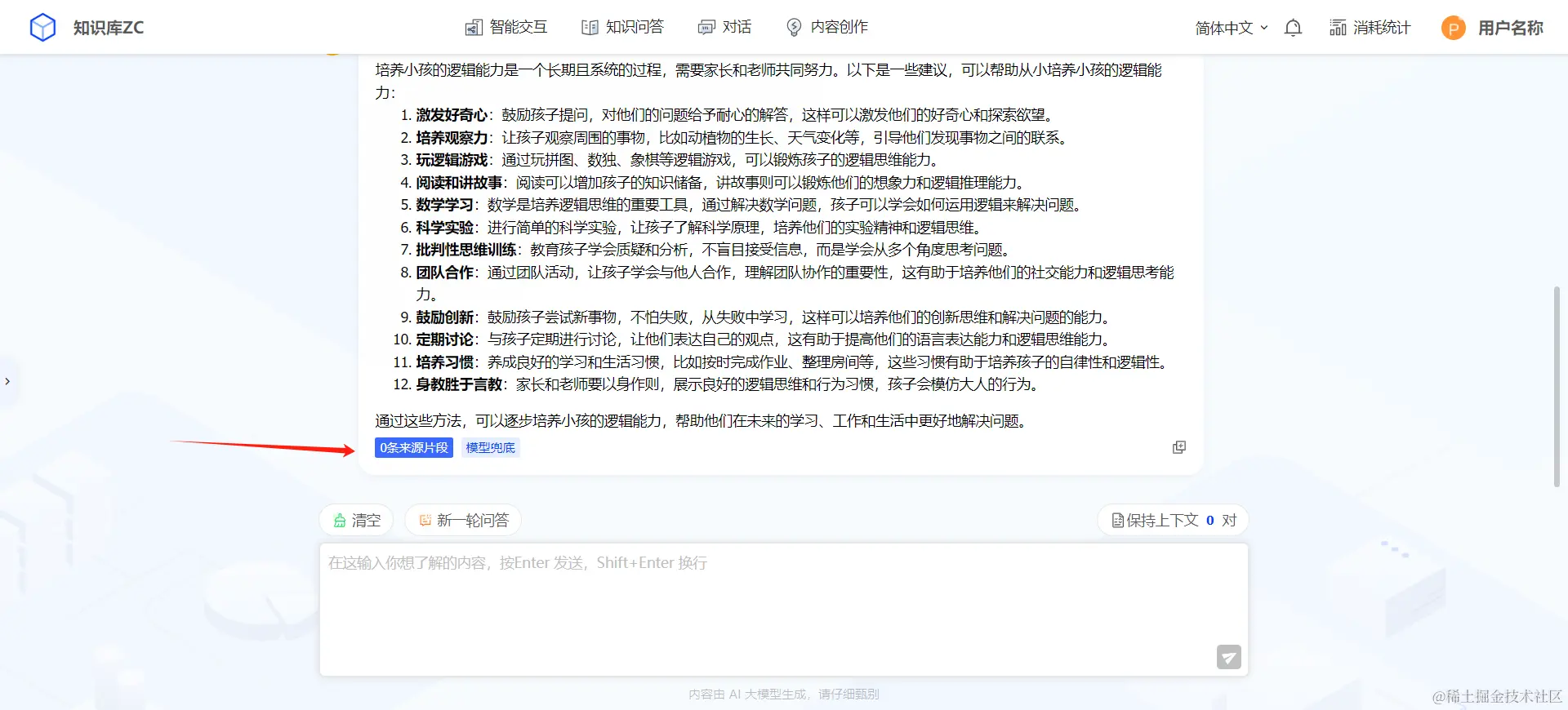This screenshot has height=710, width=1568.
Task: Open the 用户名称 account menu
Action: coord(1511,28)
